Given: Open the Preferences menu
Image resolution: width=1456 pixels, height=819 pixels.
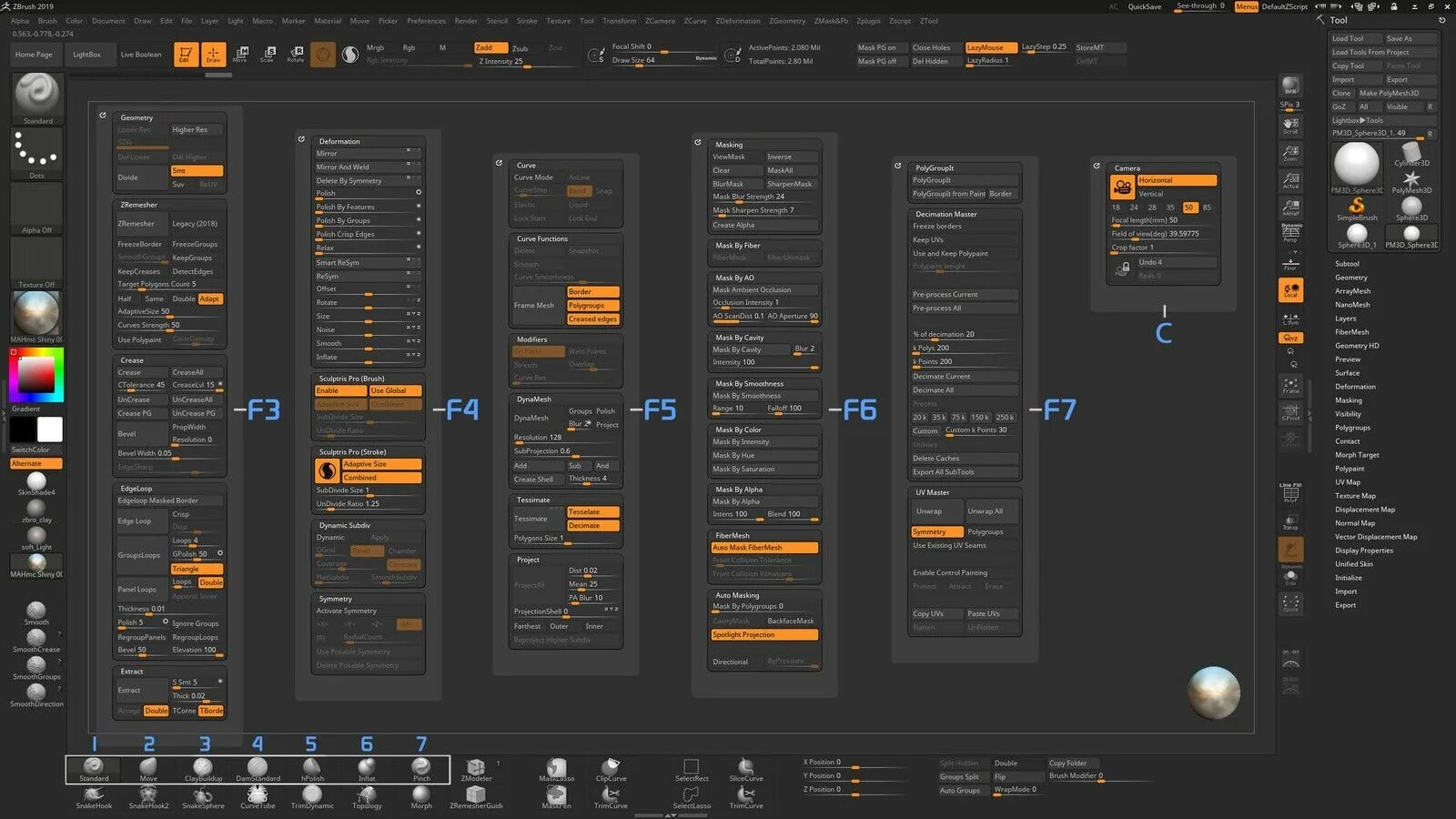Looking at the screenshot, I should [426, 21].
